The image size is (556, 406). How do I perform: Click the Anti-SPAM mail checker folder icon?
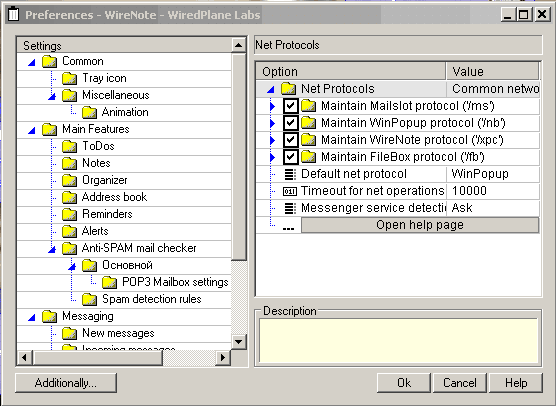click(70, 249)
